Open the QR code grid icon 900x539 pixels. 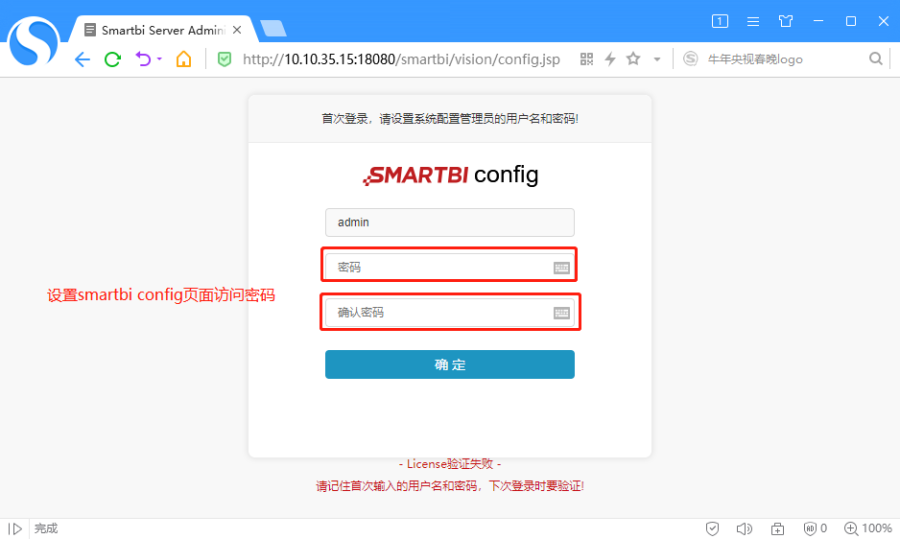click(586, 59)
